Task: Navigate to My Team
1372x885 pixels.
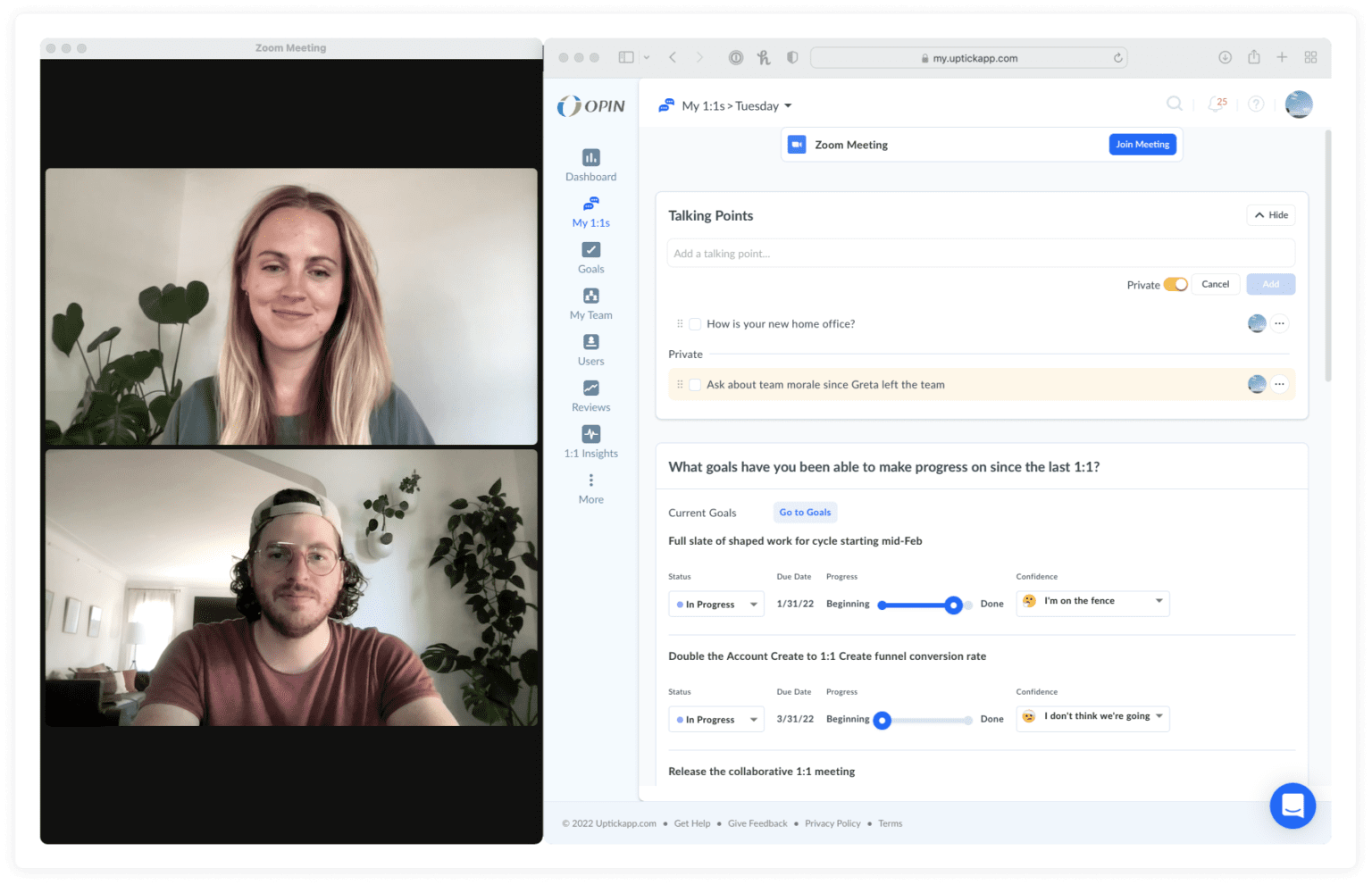Action: point(590,304)
